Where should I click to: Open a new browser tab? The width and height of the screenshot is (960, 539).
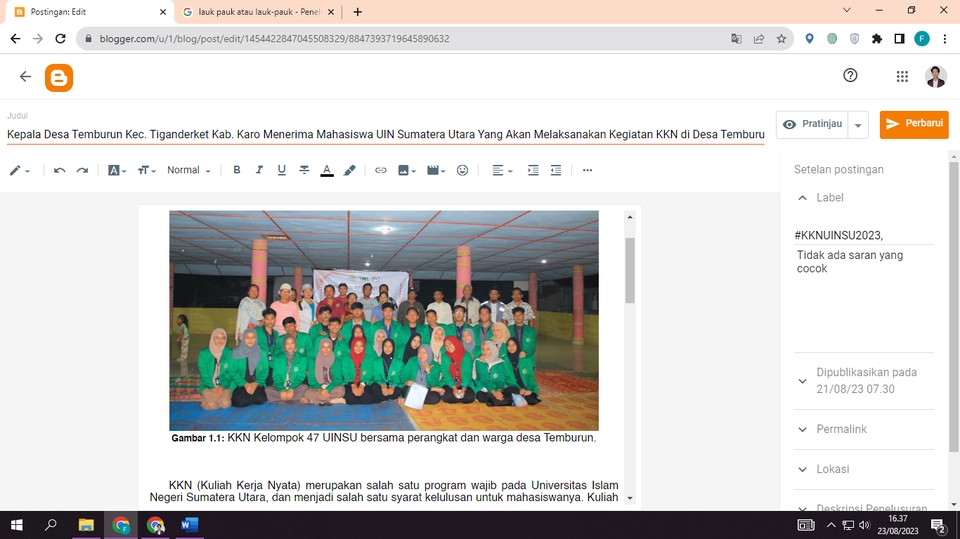pos(358,12)
